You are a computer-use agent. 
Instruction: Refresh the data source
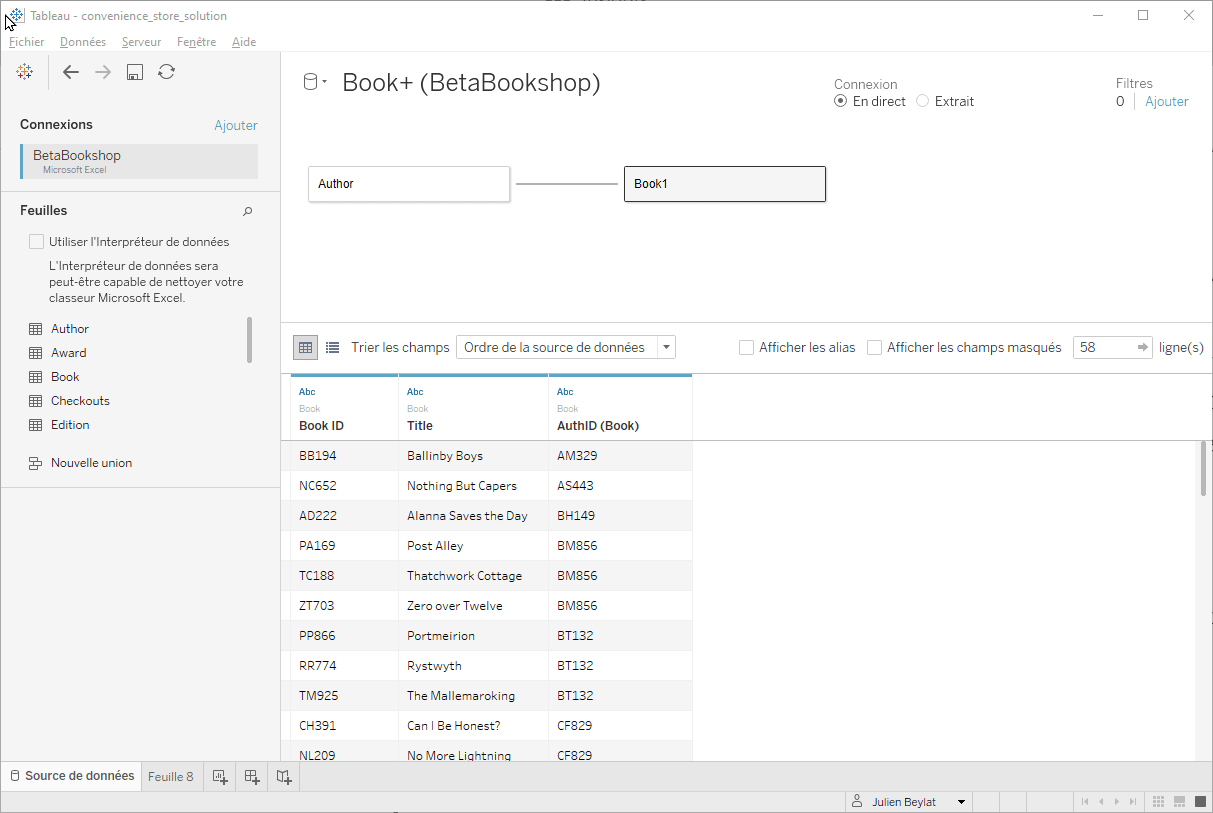(x=167, y=72)
